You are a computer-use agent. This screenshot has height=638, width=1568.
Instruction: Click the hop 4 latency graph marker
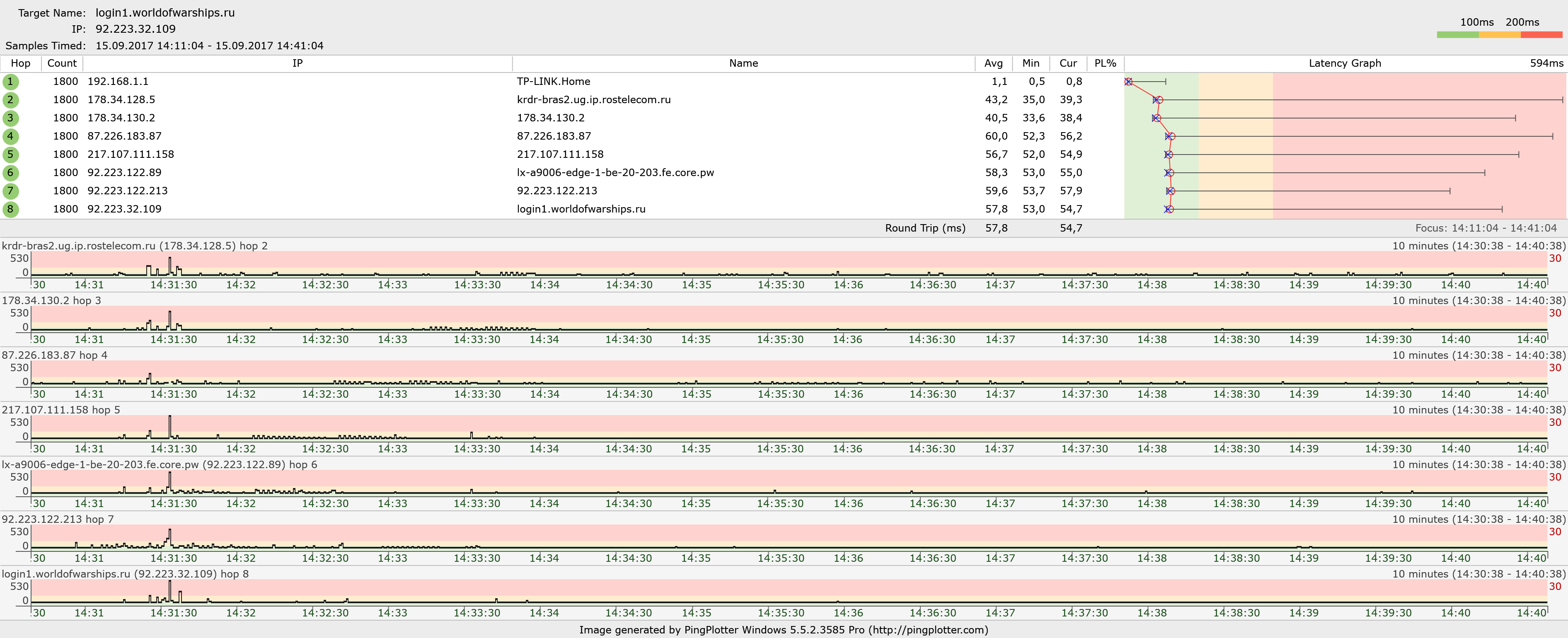pyautogui.click(x=1171, y=136)
